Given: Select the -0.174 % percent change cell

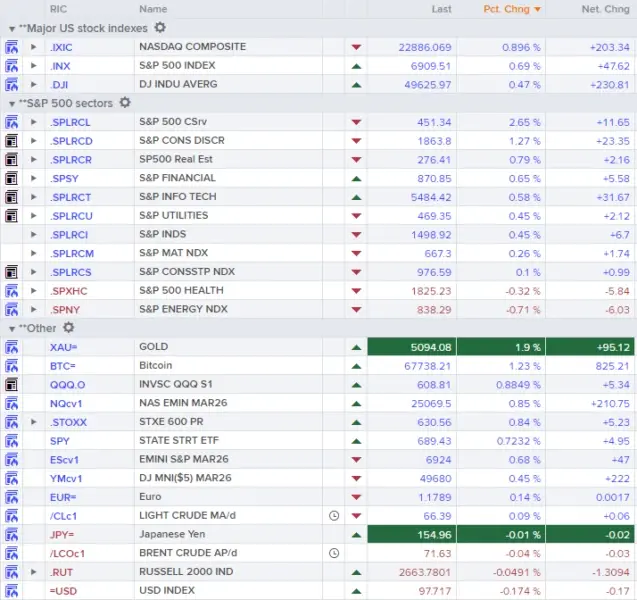Looking at the screenshot, I should pyautogui.click(x=501, y=591).
